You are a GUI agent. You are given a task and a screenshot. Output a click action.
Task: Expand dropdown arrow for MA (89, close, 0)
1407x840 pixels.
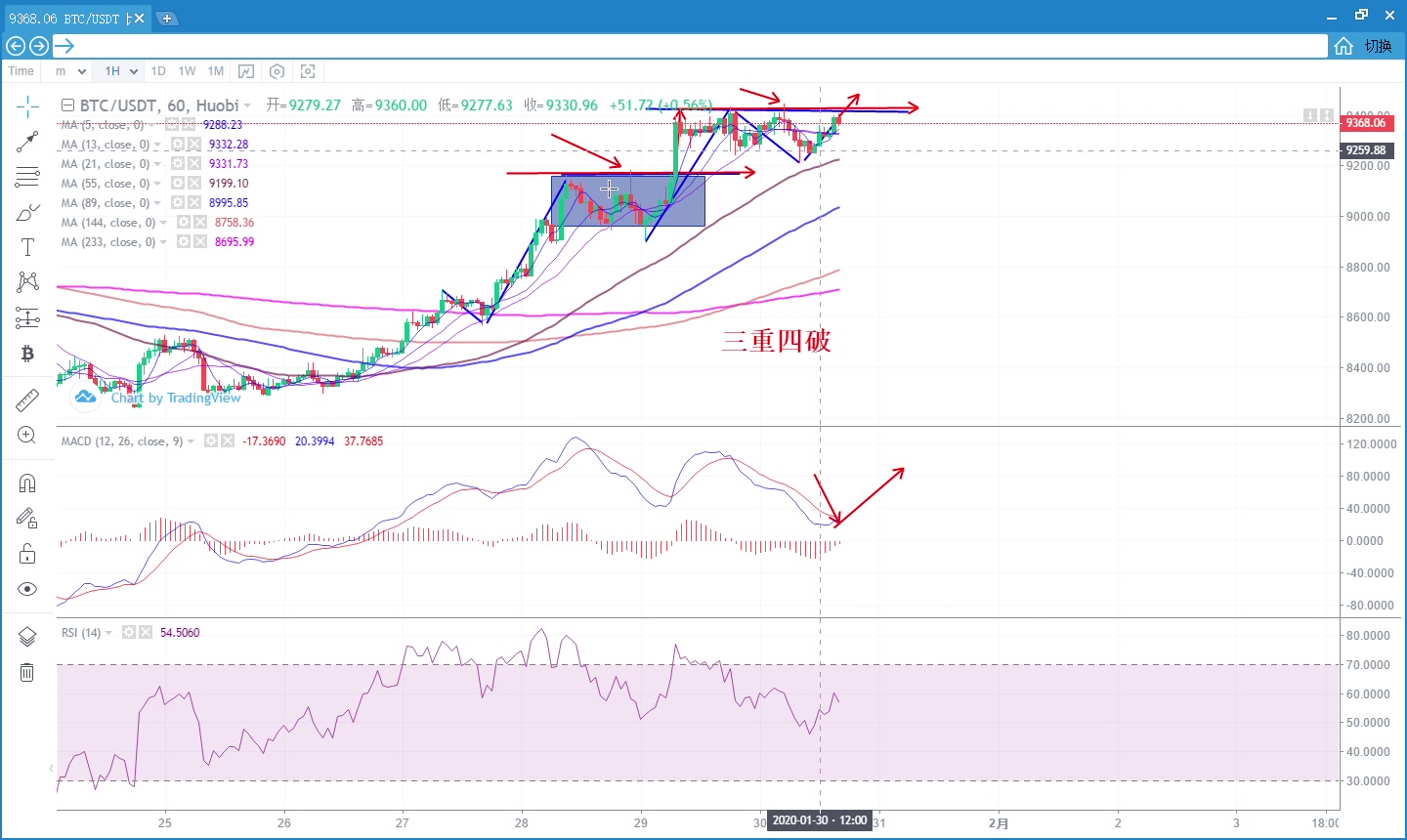click(x=157, y=203)
